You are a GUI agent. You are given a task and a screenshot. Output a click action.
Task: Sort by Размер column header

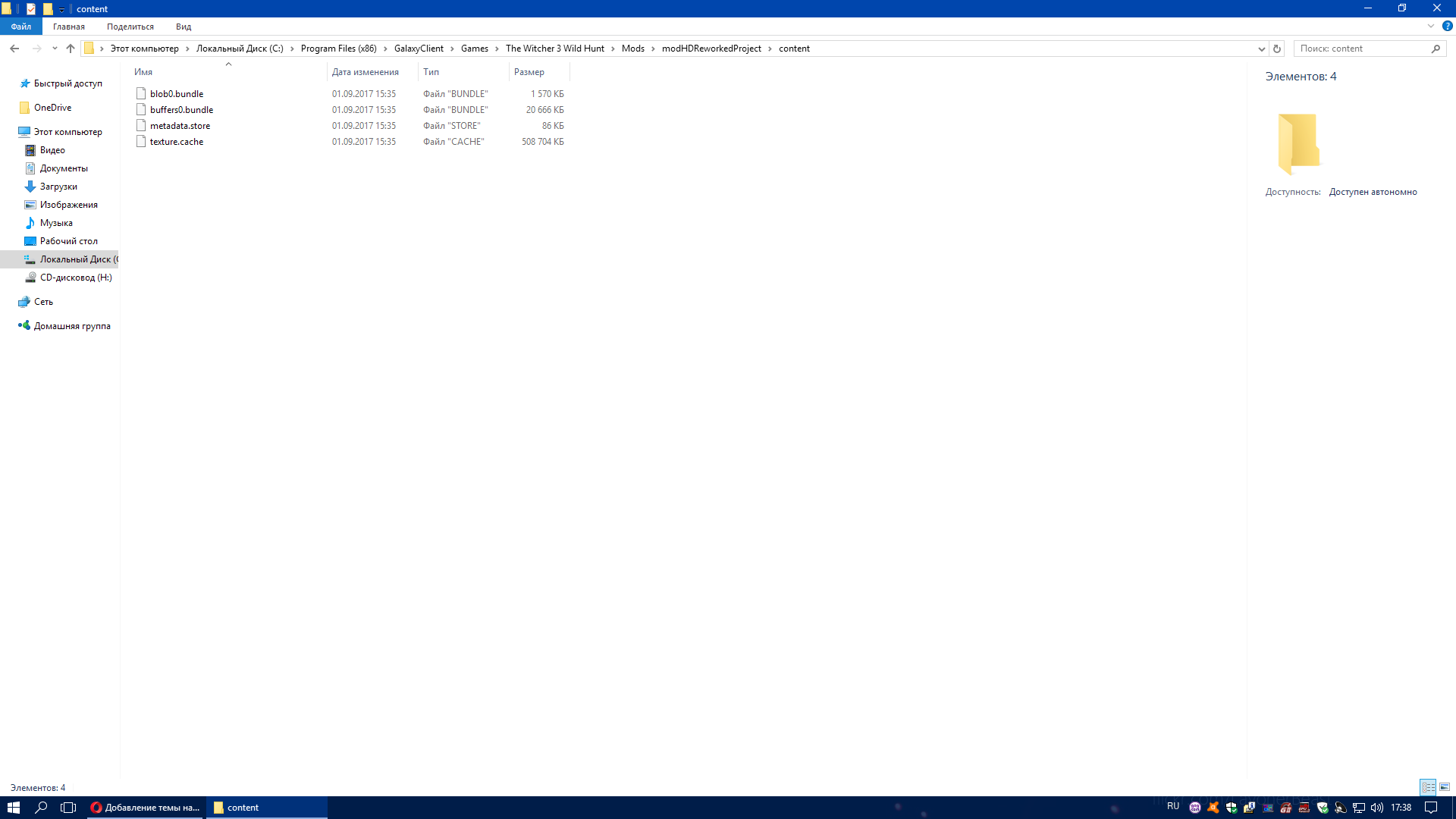529,72
